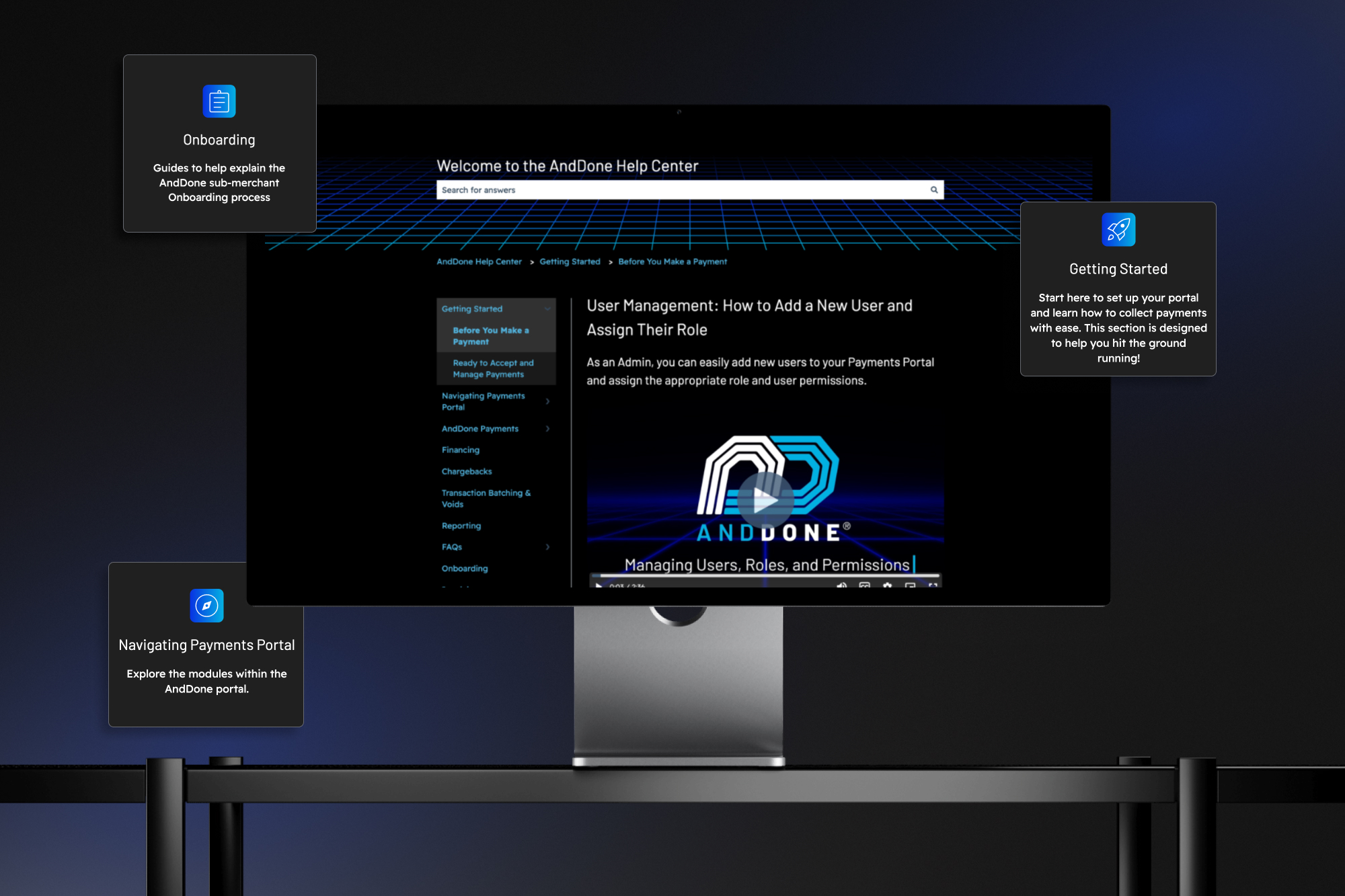Open the FAQs sidebar item

pos(452,547)
